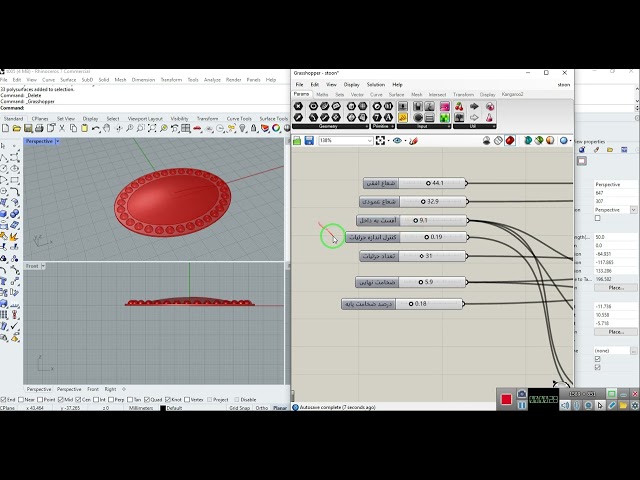The image size is (640, 480).
Task: Toggle the End osnap checkbox
Action: click(3, 400)
